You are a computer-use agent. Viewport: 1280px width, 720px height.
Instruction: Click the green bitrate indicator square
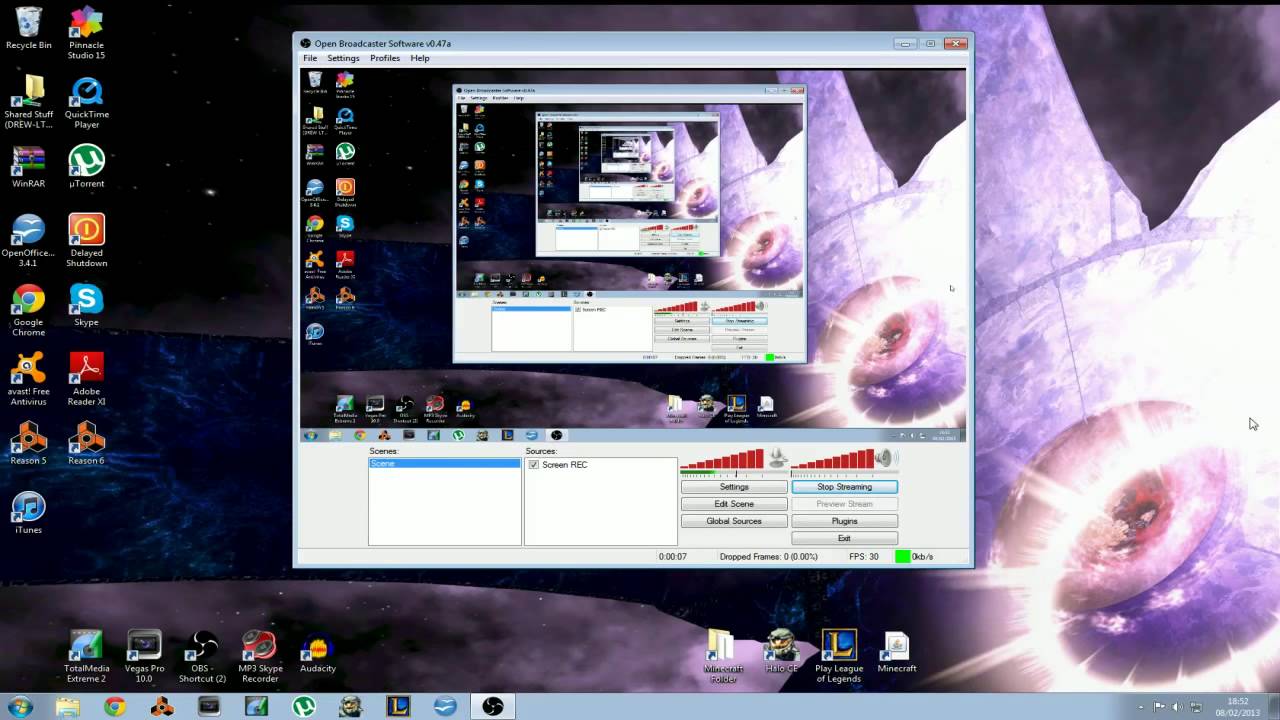902,556
